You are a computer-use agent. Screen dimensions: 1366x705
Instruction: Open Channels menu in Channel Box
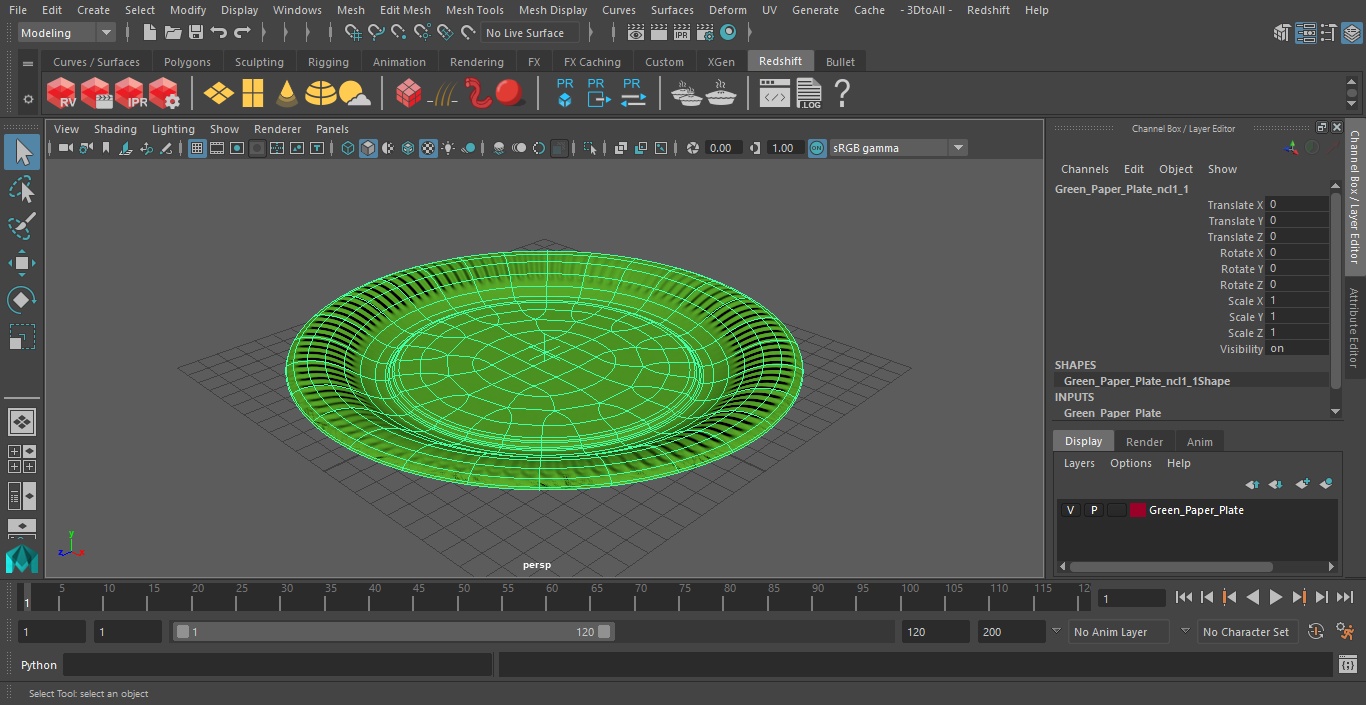[x=1084, y=169]
